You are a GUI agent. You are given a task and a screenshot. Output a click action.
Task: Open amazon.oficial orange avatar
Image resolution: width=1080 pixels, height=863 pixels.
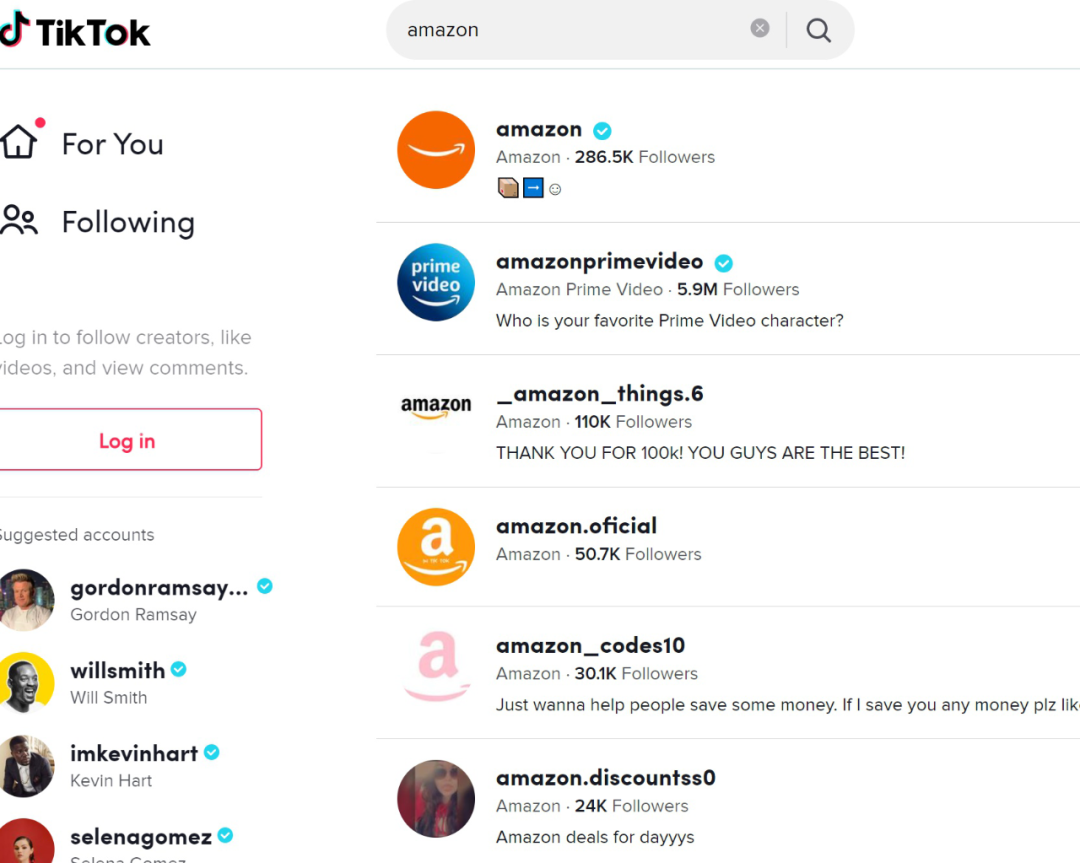point(436,547)
